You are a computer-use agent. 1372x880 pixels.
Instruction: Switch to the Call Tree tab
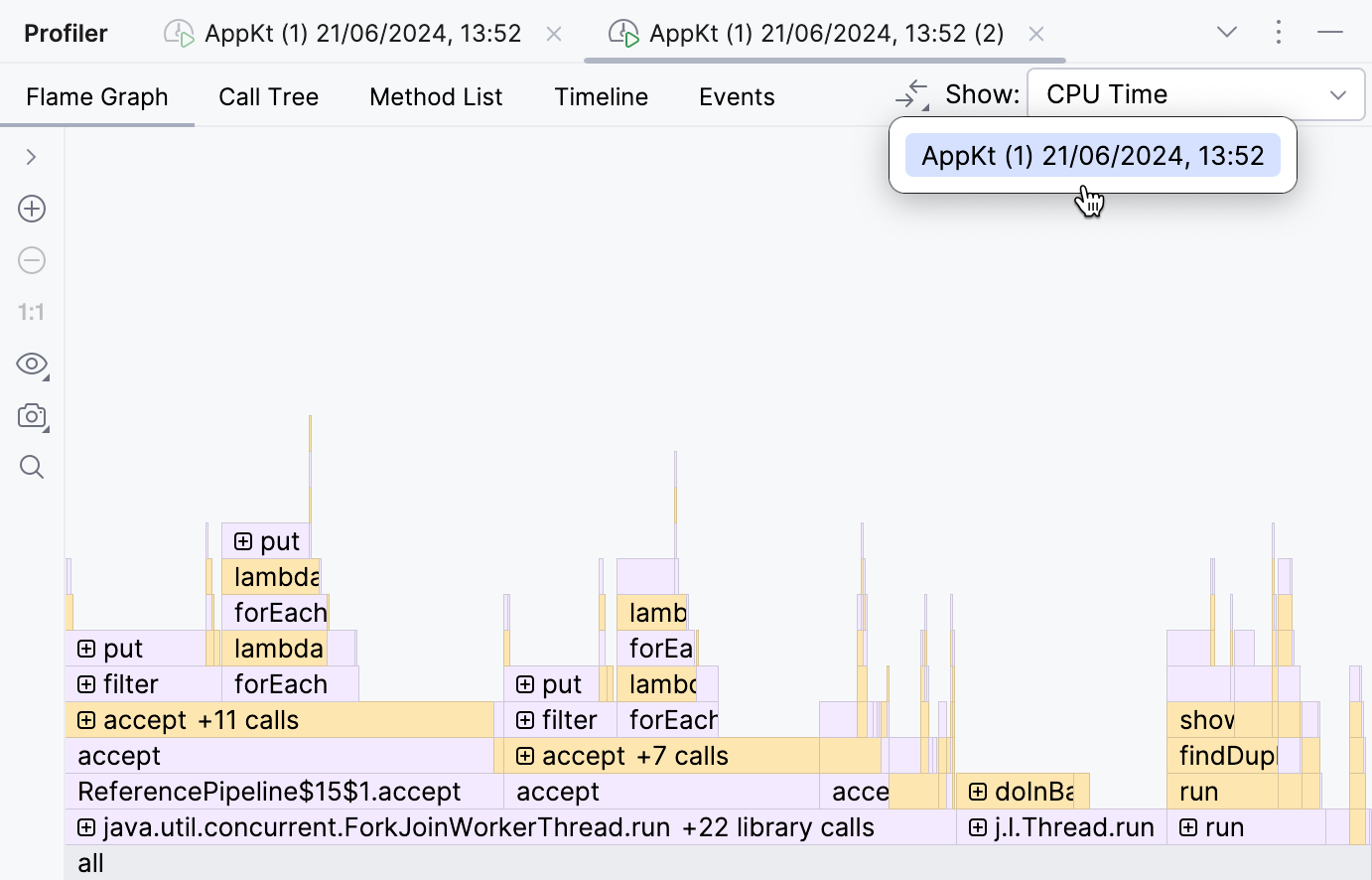click(268, 96)
